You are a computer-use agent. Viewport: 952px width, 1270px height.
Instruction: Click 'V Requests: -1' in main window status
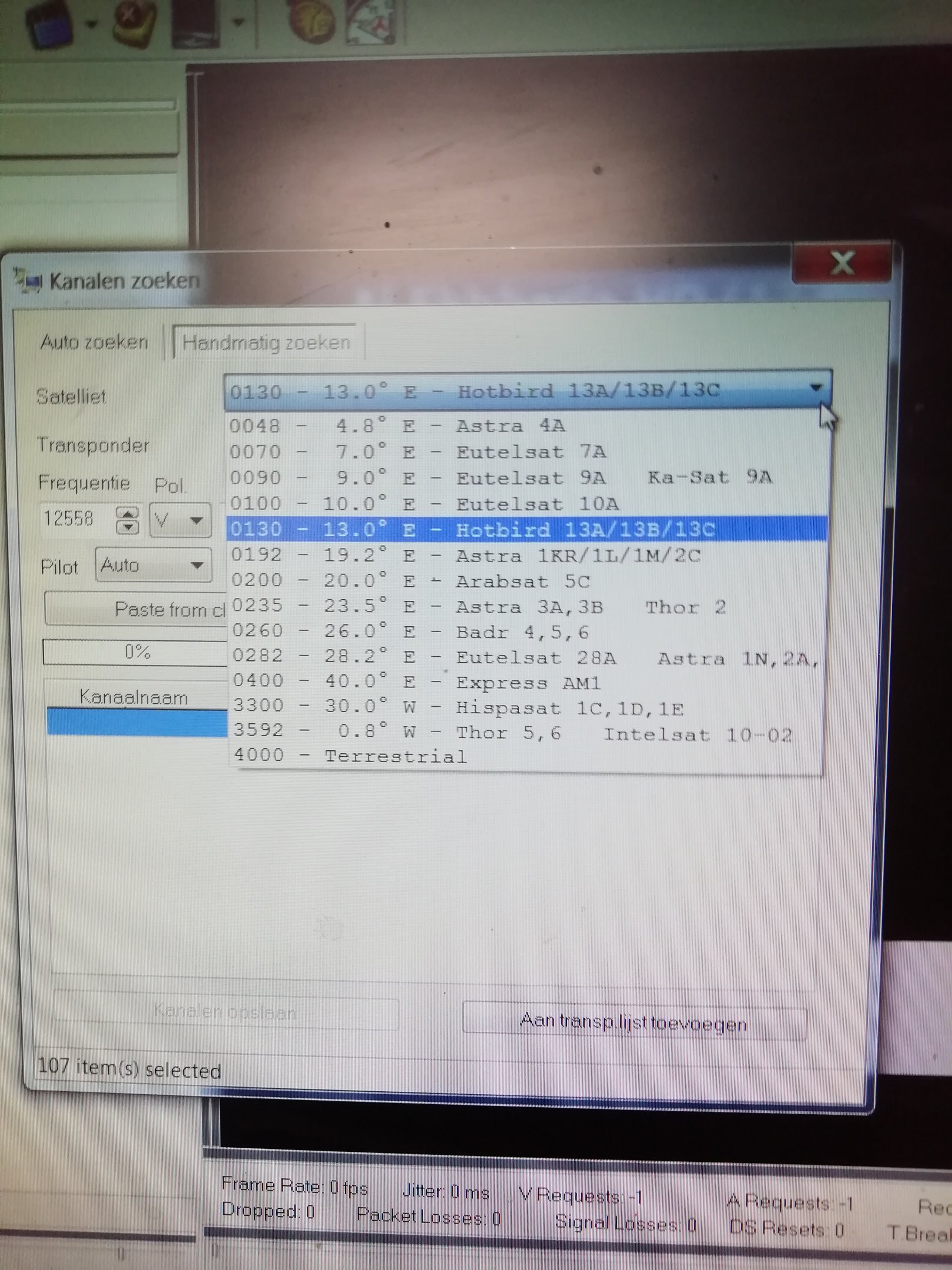coord(581,1195)
